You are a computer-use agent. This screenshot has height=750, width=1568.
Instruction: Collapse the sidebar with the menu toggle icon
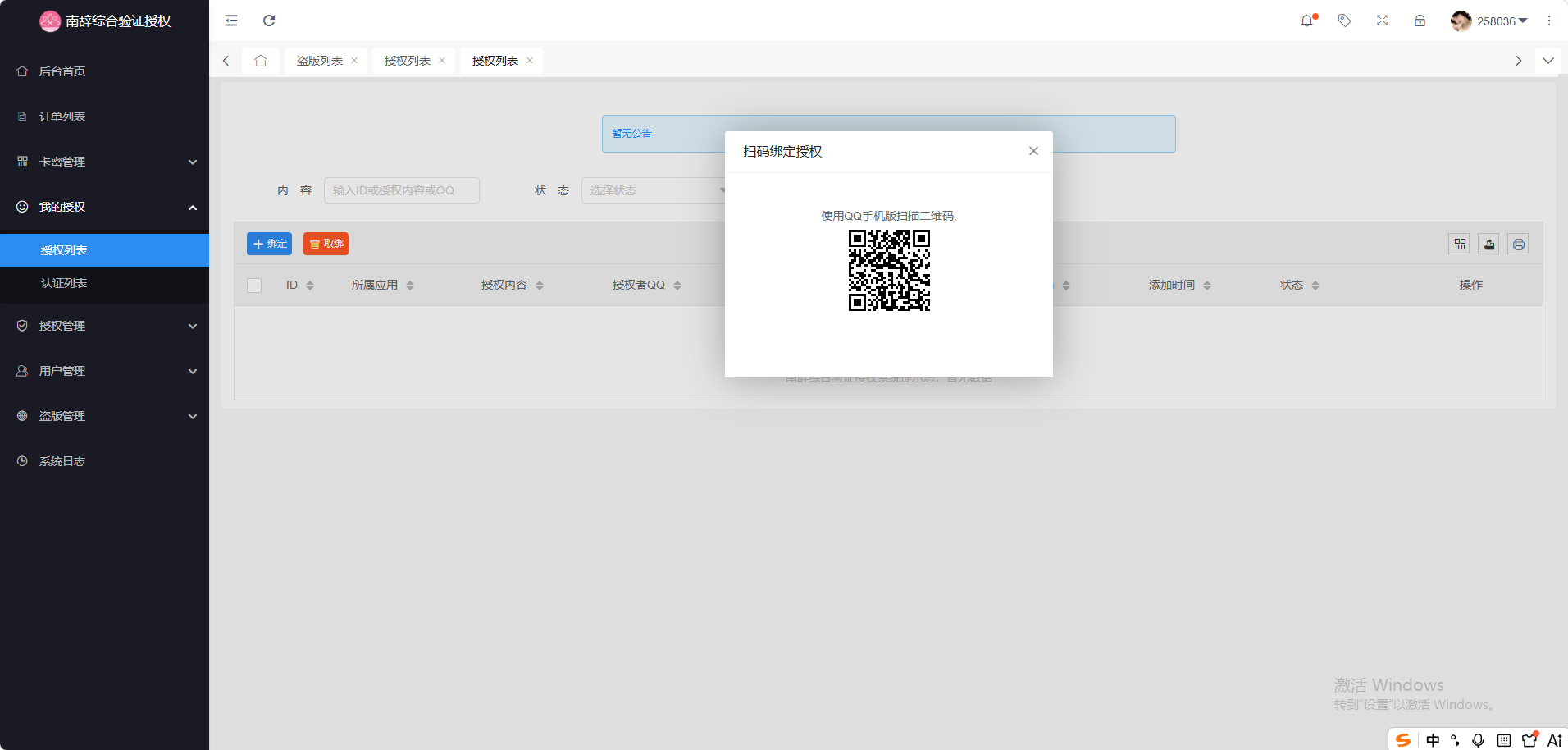click(231, 21)
